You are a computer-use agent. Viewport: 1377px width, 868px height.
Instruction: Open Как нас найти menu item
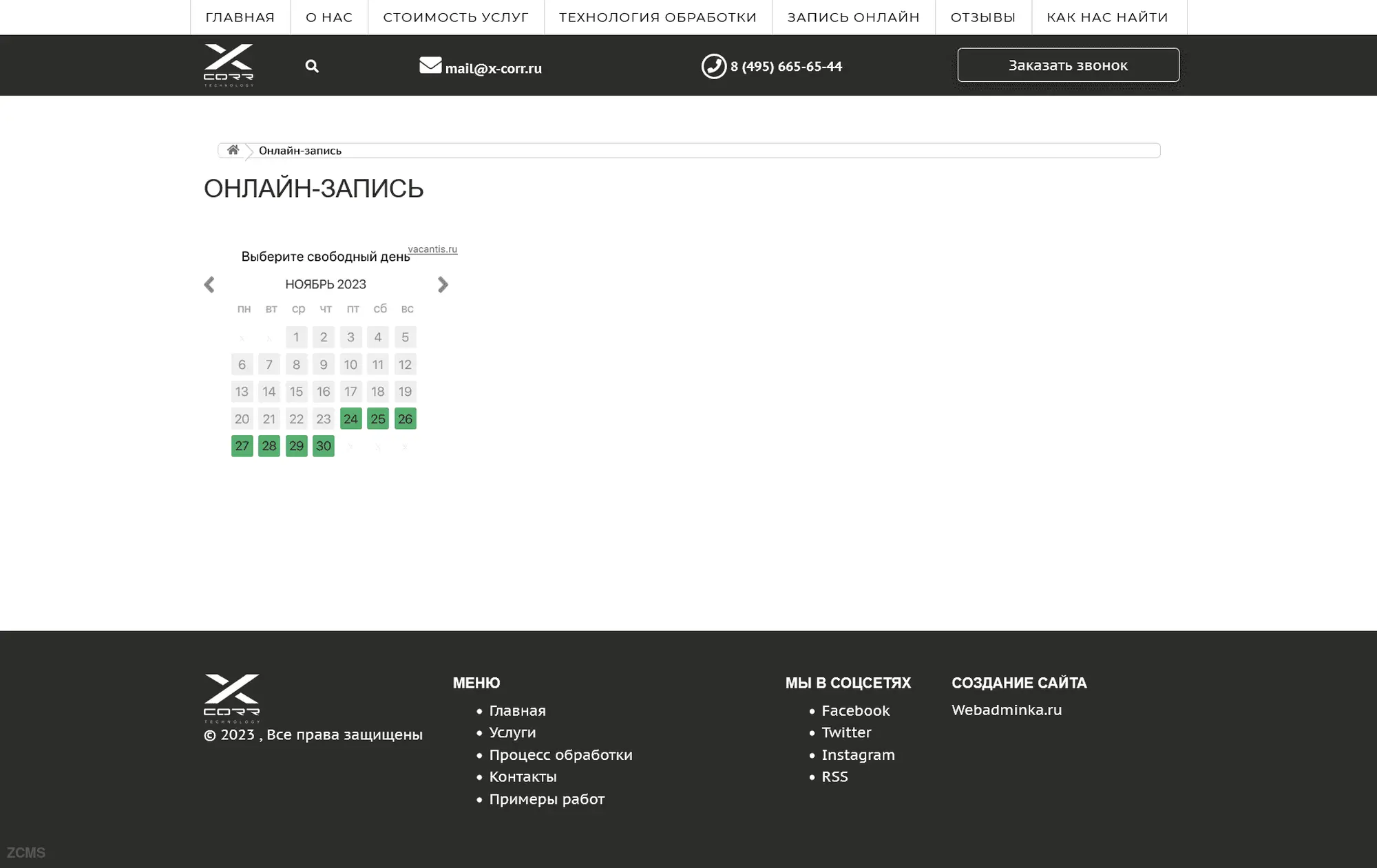click(x=1107, y=17)
